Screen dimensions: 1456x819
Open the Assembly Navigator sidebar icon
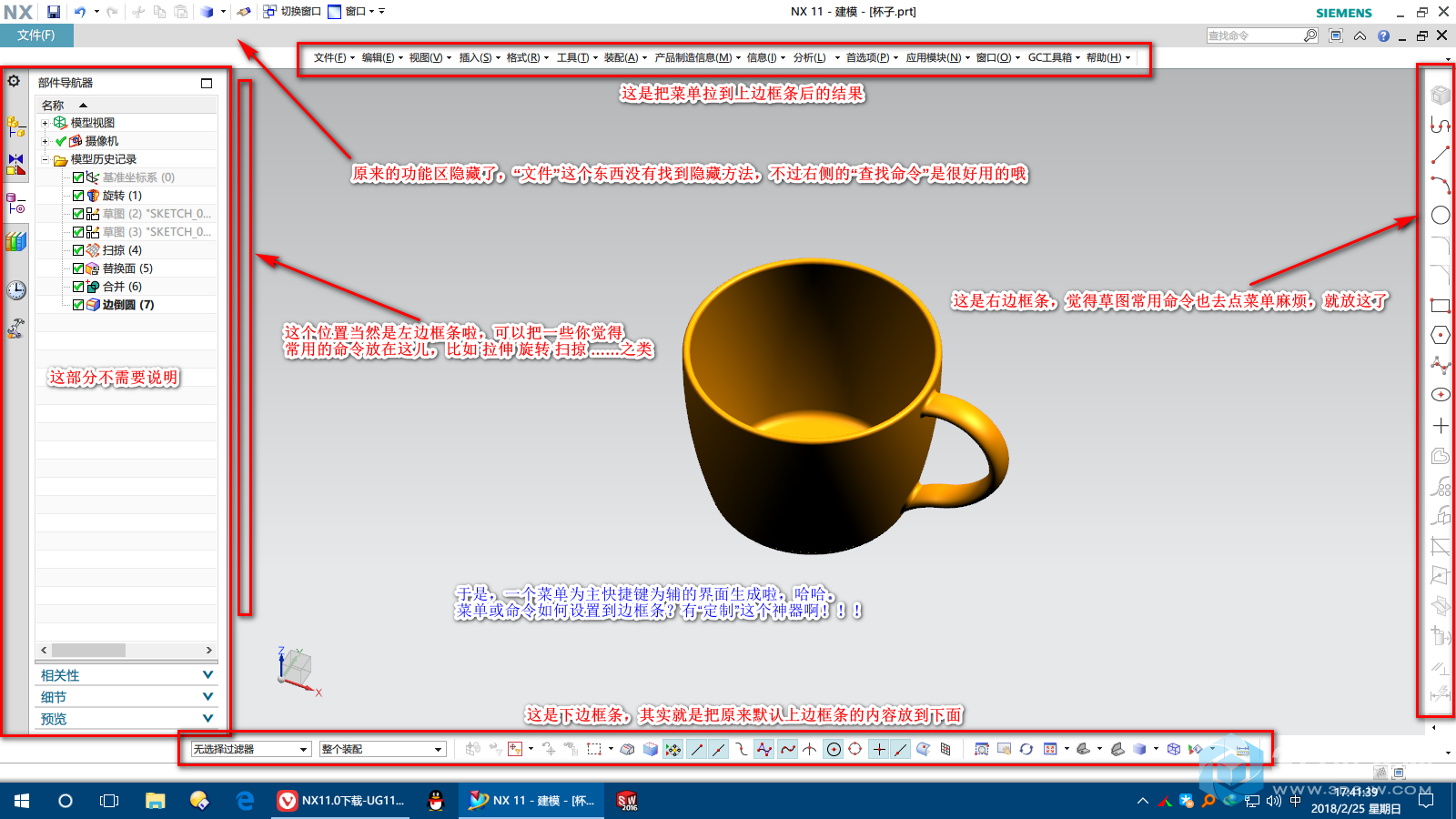click(x=15, y=126)
